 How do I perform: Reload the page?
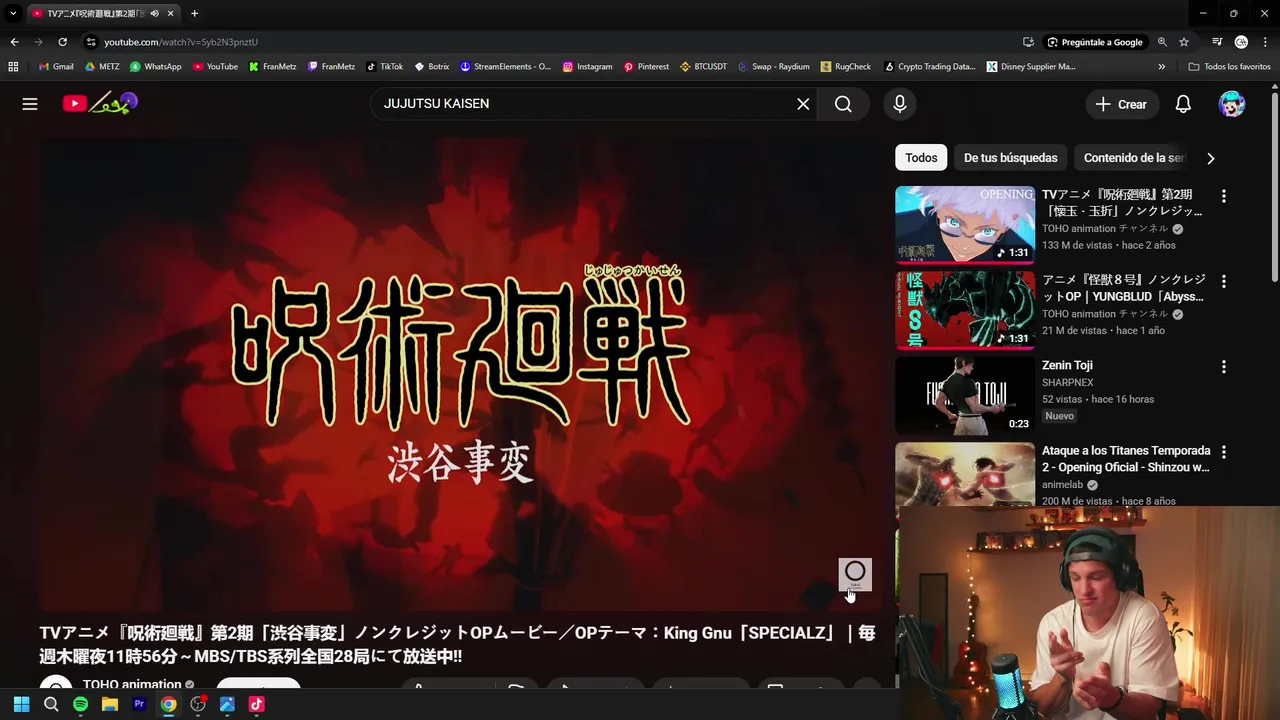(62, 42)
